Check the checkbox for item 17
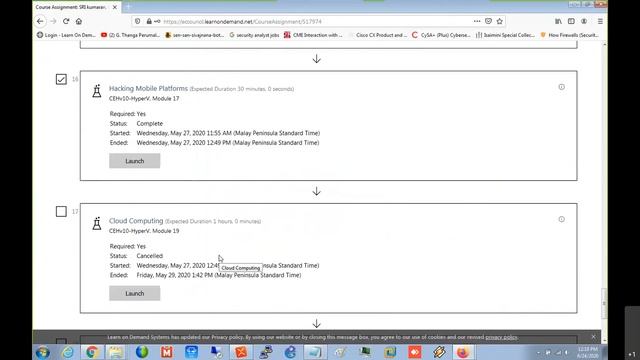 point(61,211)
